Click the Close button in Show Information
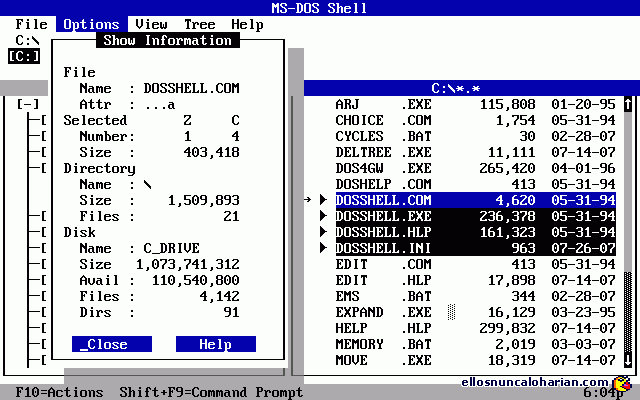Image resolution: width=640 pixels, height=400 pixels. [x=112, y=344]
